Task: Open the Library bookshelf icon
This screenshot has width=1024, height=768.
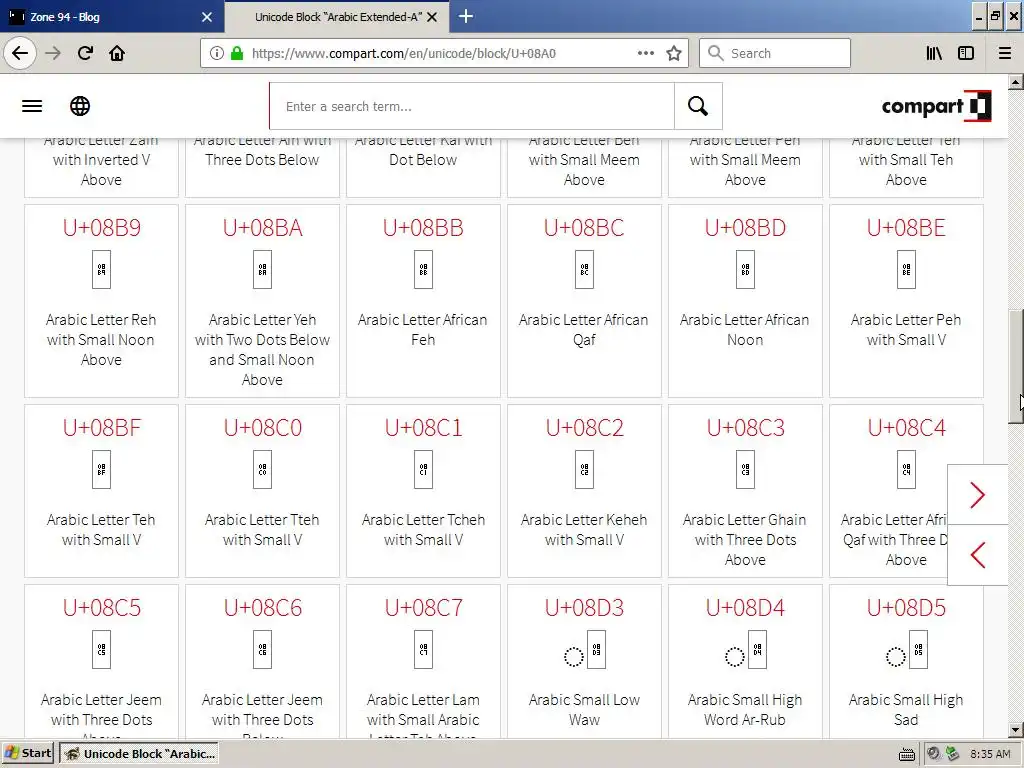Action: point(934,53)
